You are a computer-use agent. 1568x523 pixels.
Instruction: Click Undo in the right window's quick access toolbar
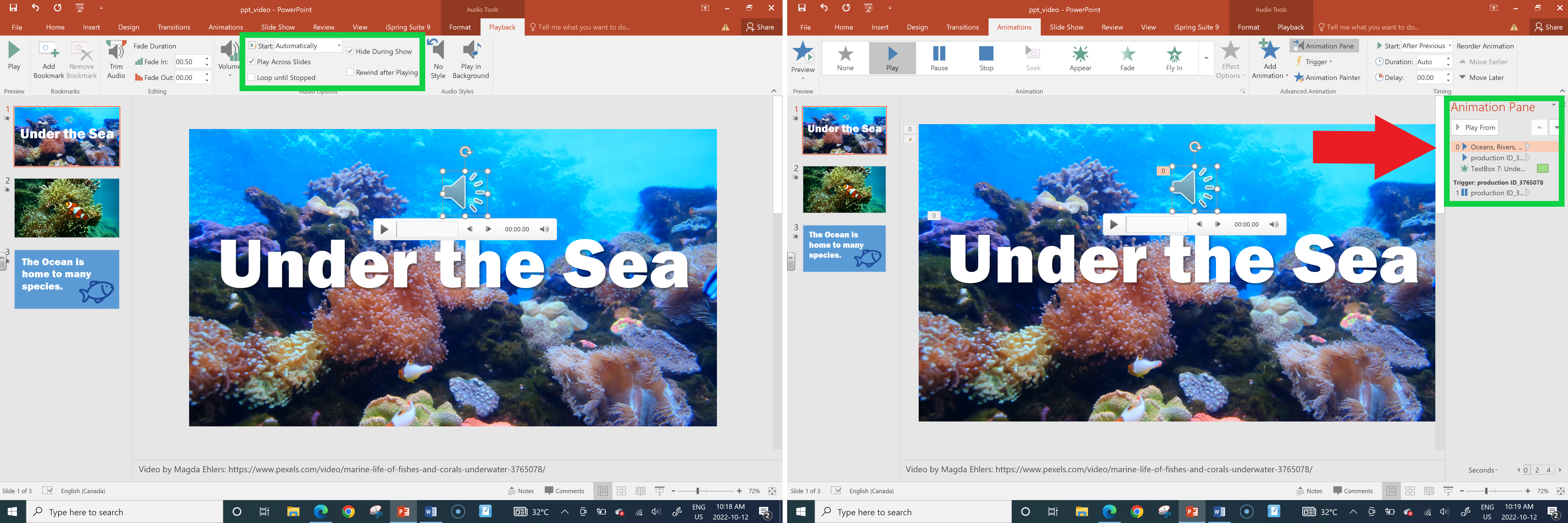tap(824, 8)
